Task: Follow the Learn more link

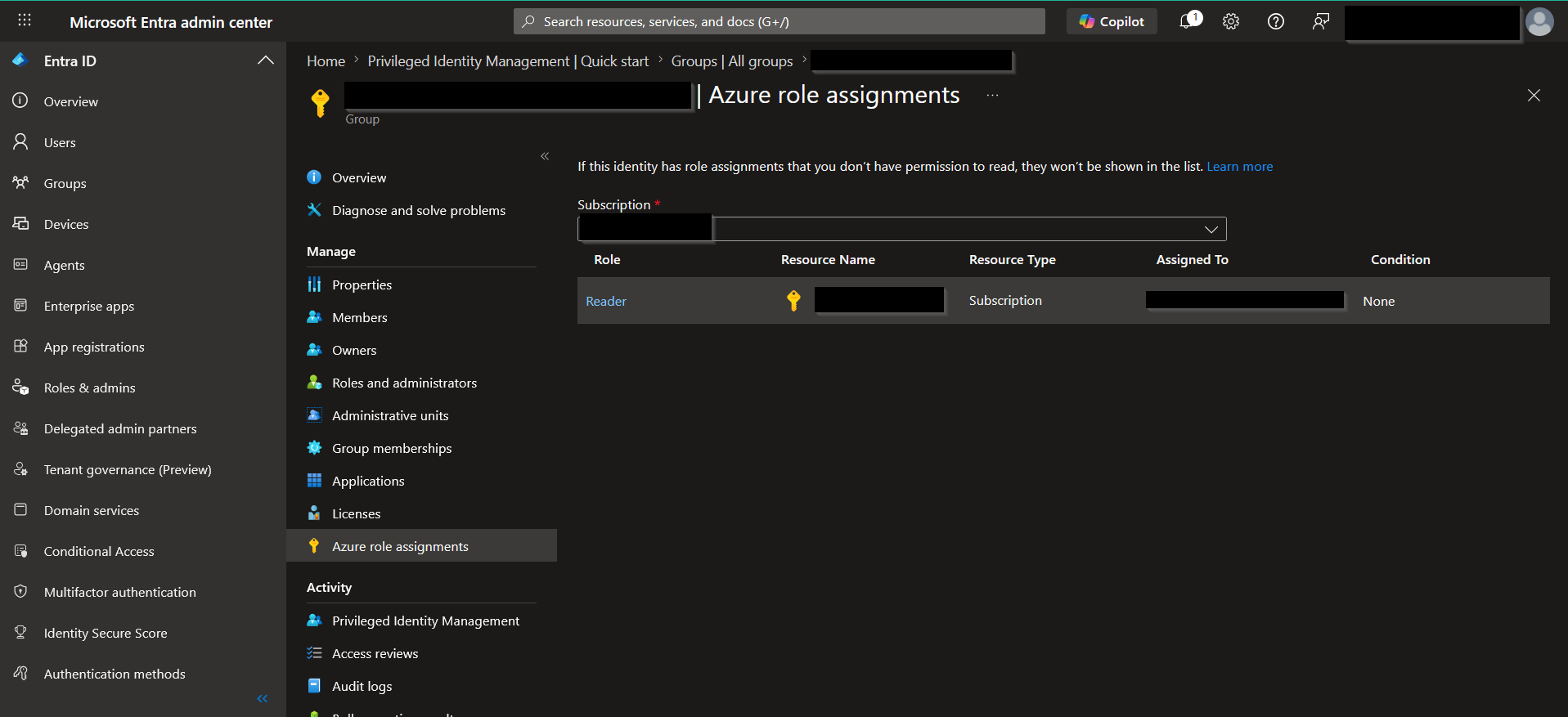Action: [x=1239, y=167]
